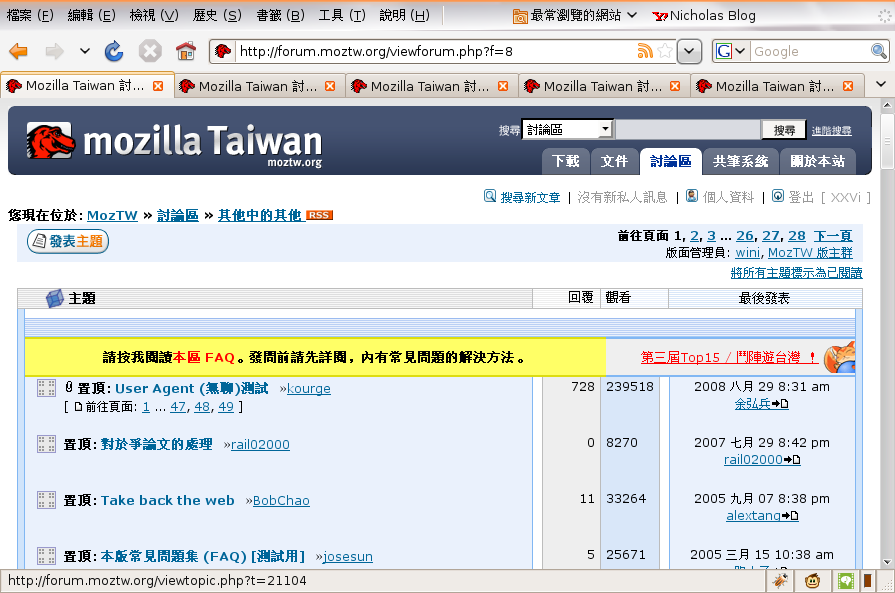The height and width of the screenshot is (593, 895).
Task: Open the 討論區 search scope dropdown
Action: pyautogui.click(x=605, y=130)
